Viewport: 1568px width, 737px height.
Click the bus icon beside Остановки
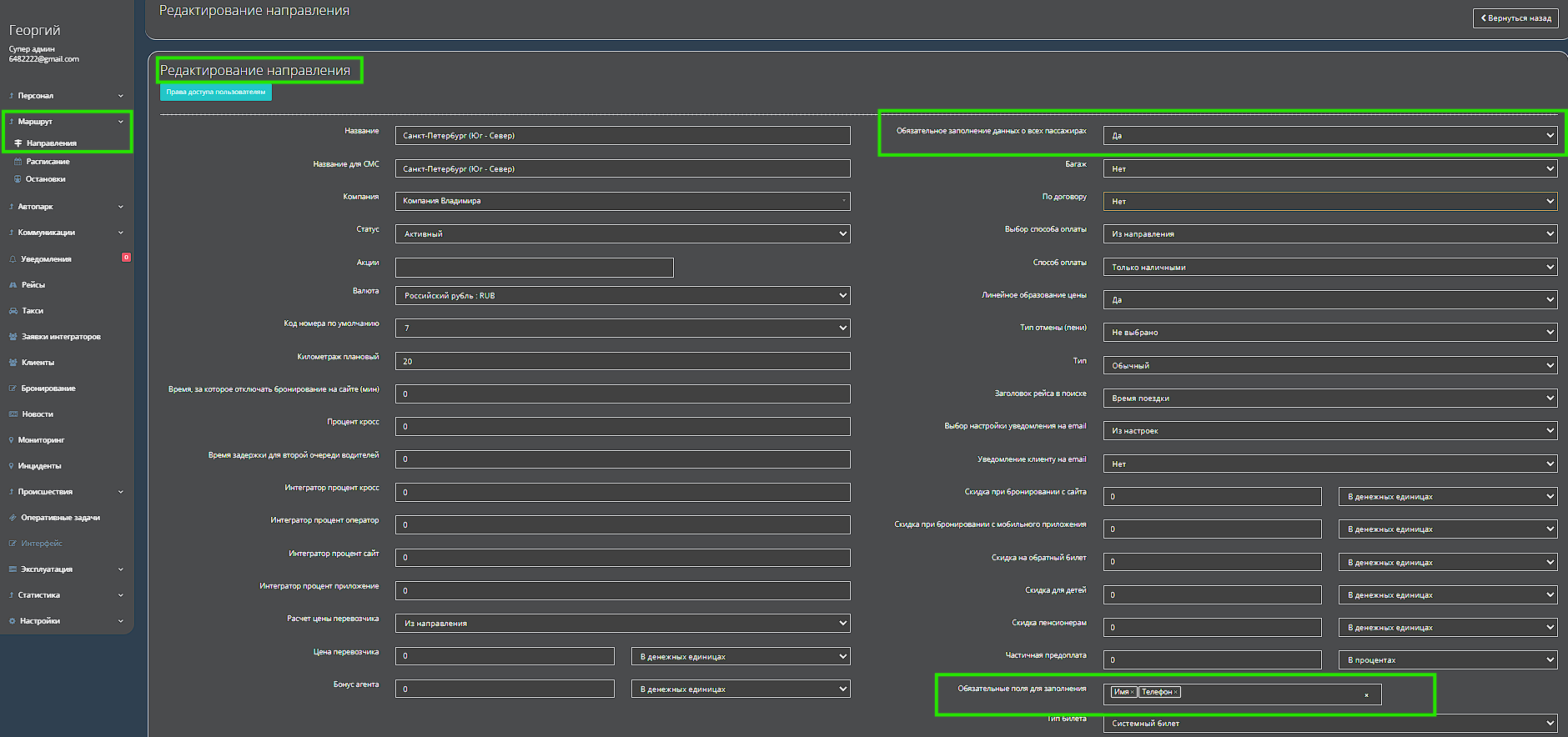[18, 179]
